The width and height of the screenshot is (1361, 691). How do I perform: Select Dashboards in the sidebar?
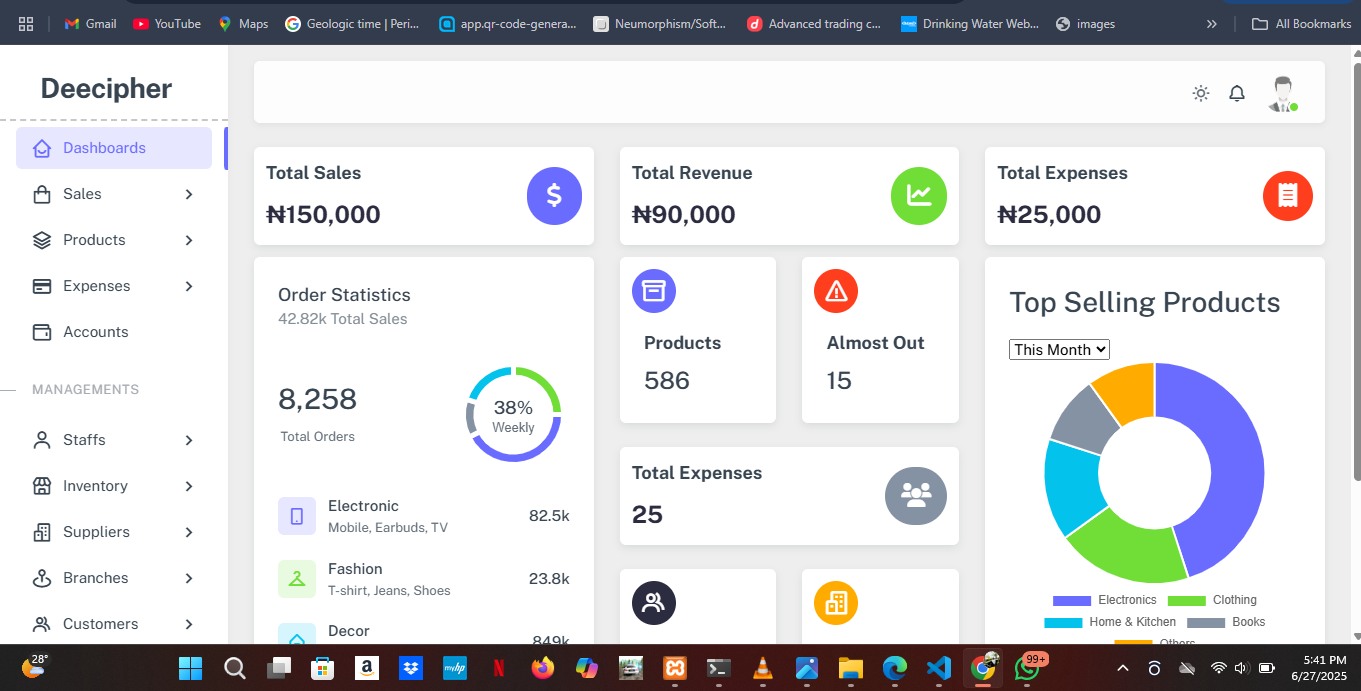105,148
